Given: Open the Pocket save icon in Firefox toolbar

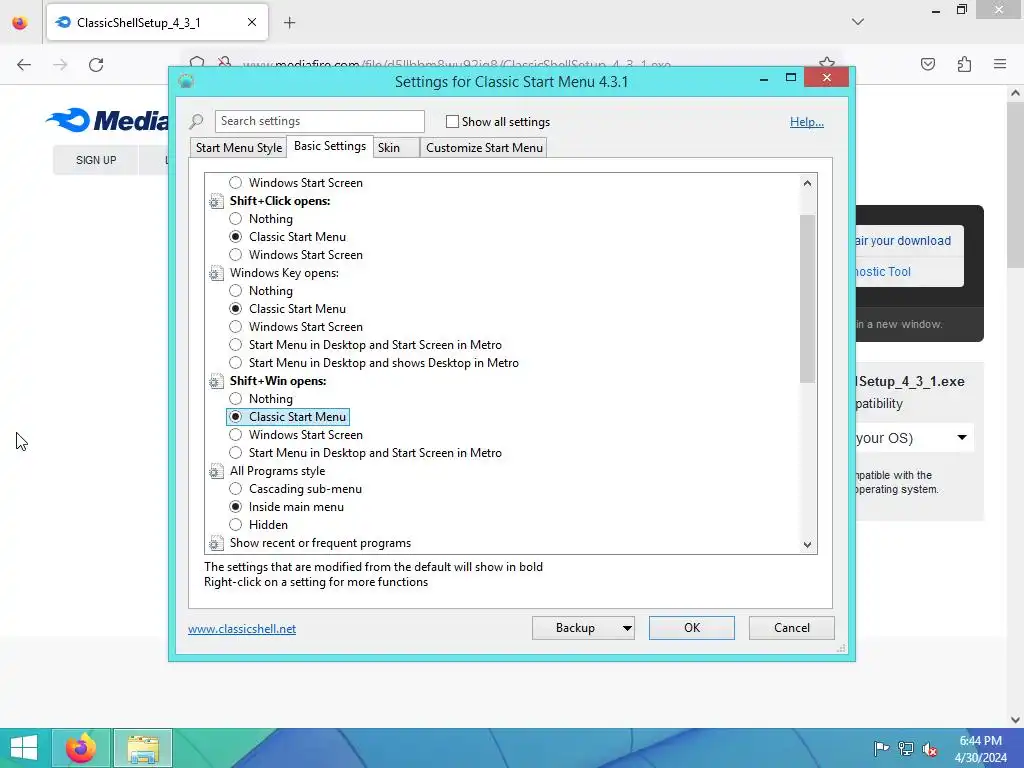Looking at the screenshot, I should (928, 64).
